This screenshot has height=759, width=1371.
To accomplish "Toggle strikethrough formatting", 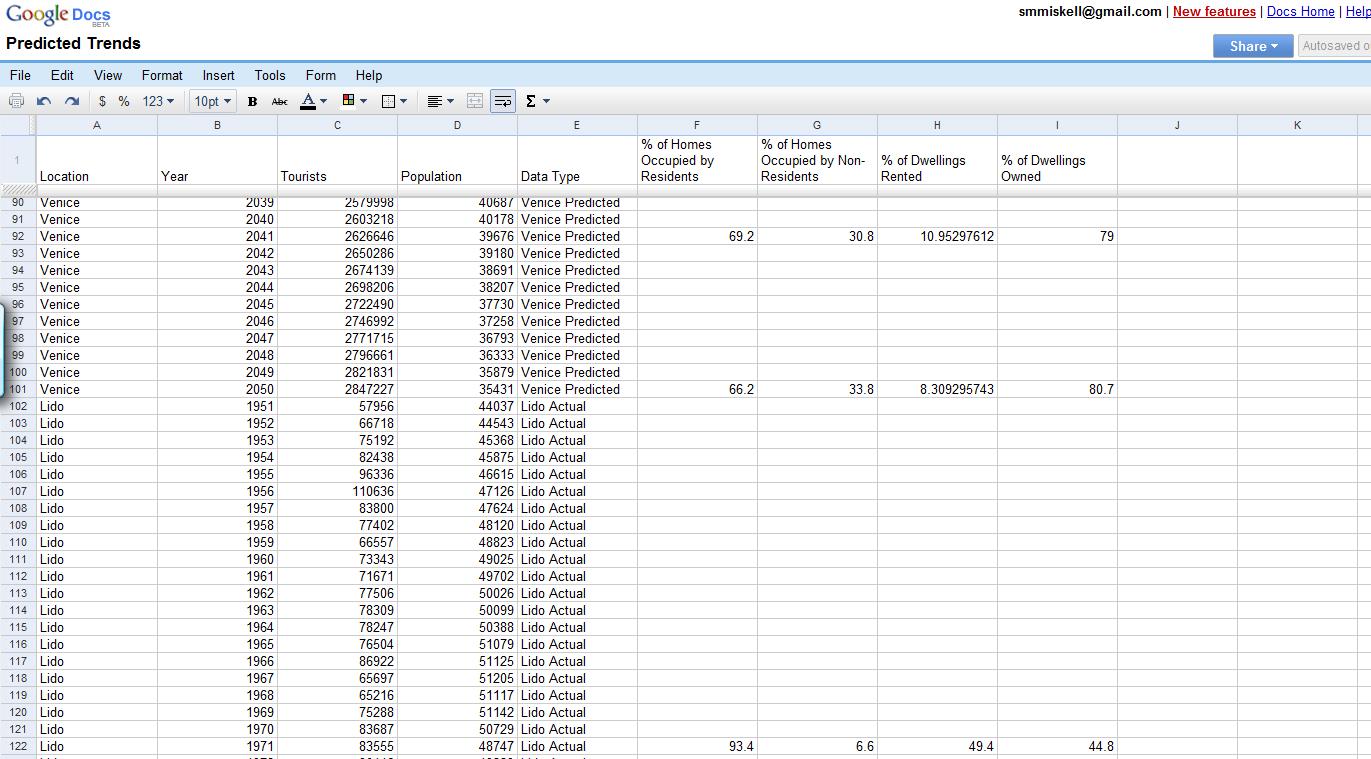I will click(x=280, y=101).
